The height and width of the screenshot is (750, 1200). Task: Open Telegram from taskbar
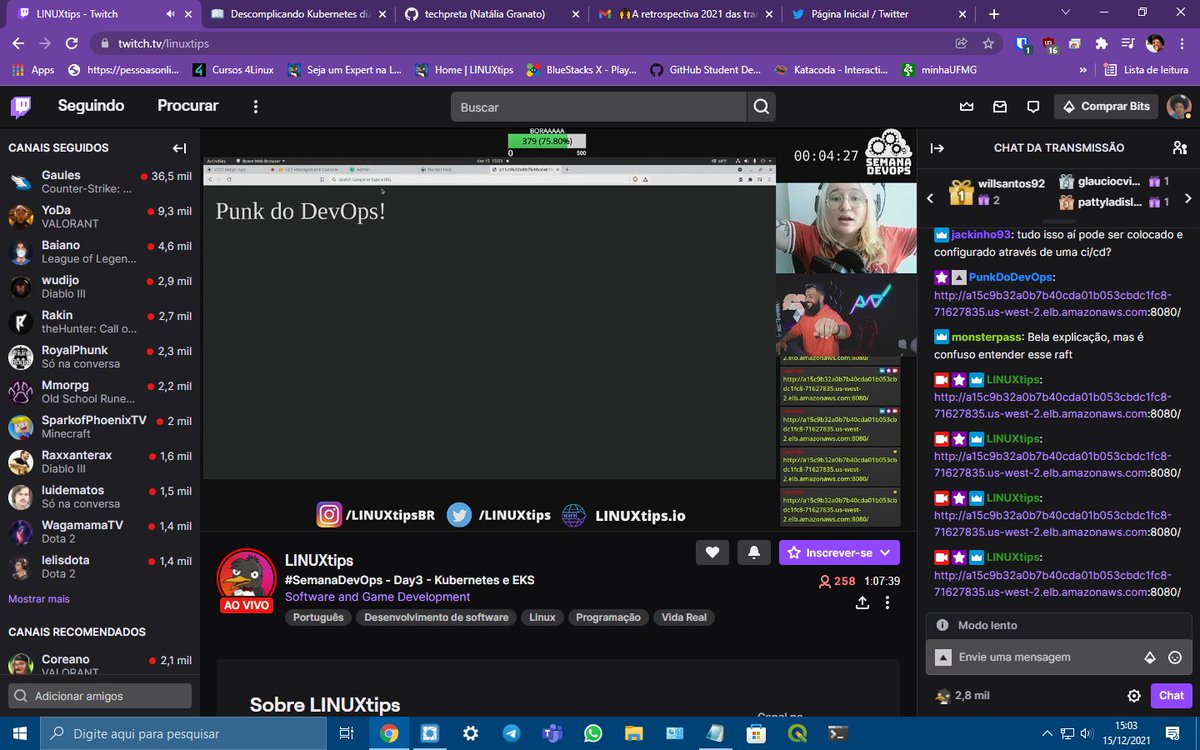coord(510,733)
